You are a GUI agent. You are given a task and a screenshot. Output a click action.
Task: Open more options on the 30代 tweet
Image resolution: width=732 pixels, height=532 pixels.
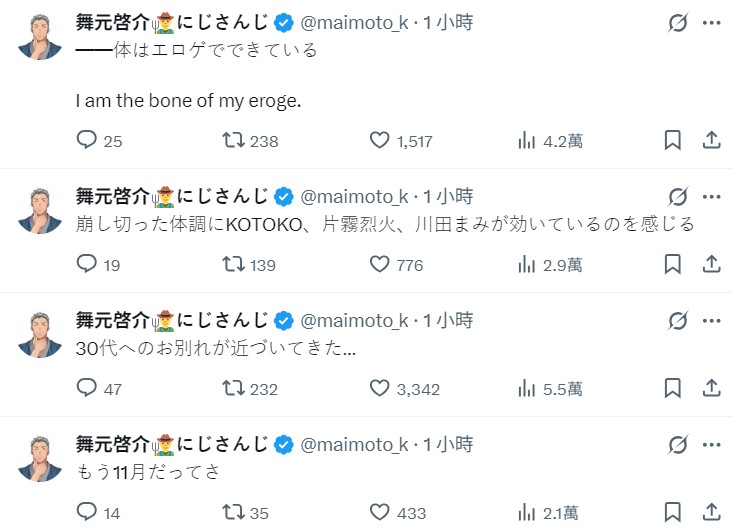(711, 321)
